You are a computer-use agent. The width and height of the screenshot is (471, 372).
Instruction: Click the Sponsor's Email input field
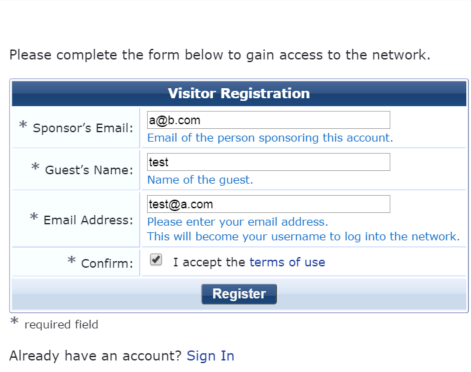268,120
